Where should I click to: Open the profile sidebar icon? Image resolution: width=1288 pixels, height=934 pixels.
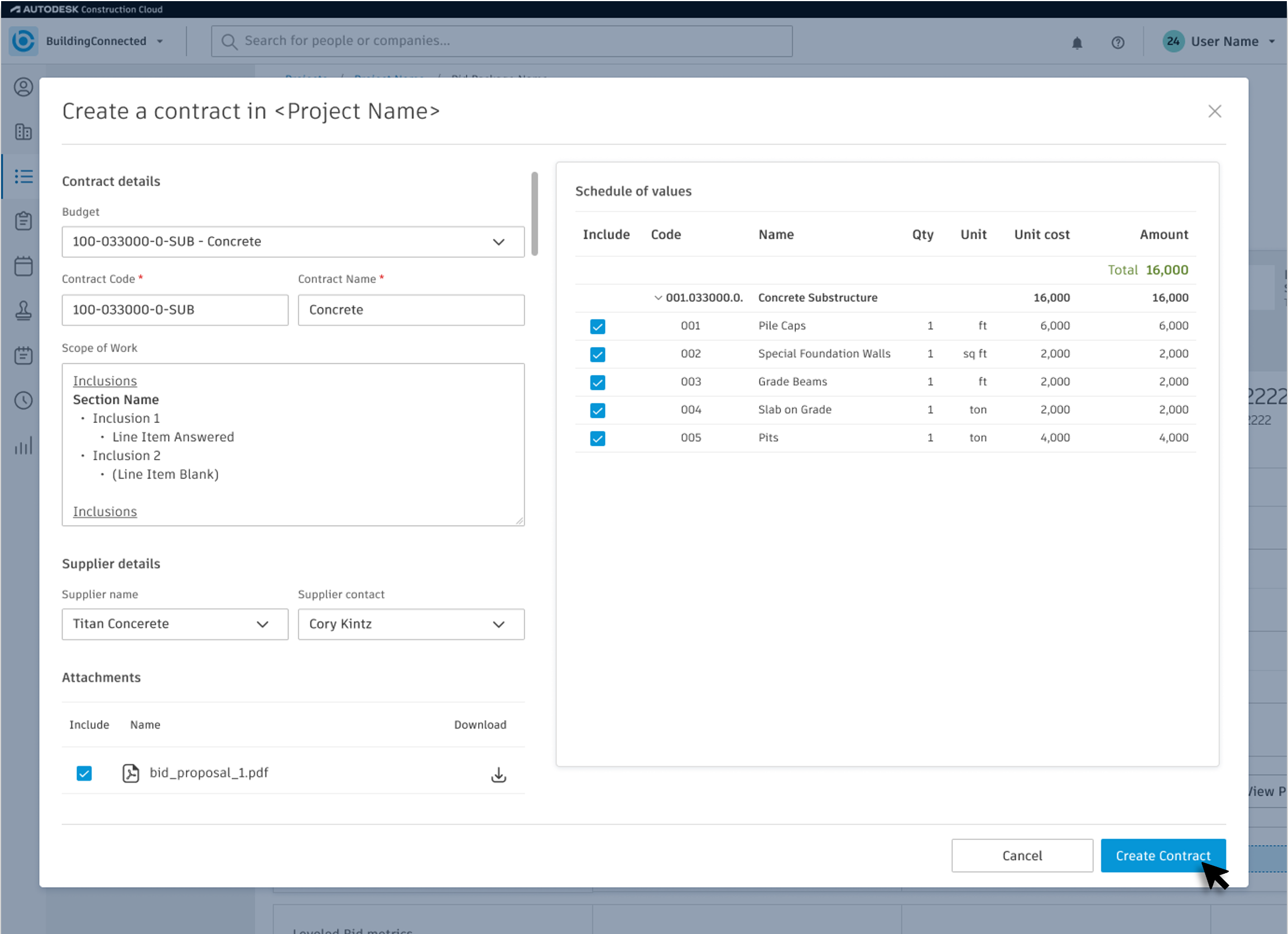[23, 87]
